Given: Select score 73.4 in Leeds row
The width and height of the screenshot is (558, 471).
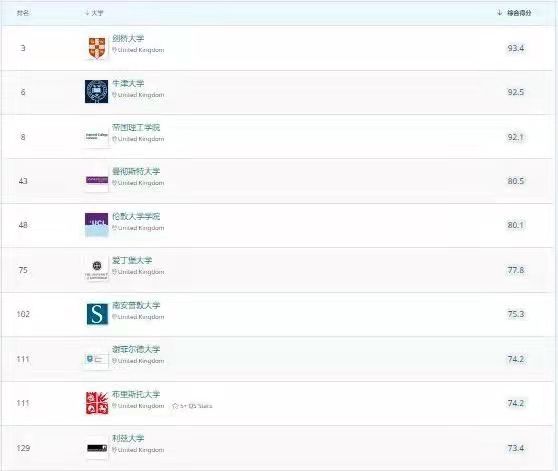Looking at the screenshot, I should [x=516, y=448].
